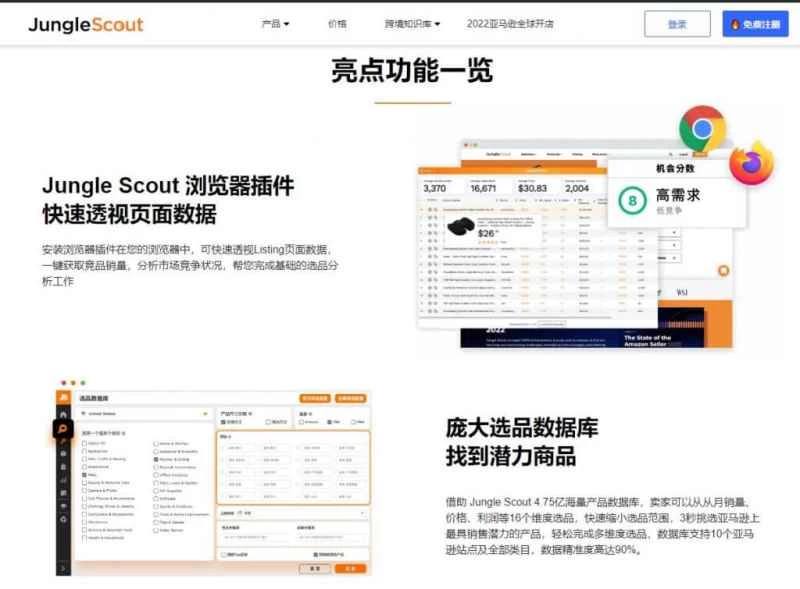Click the orange magnifier search sidebar icon
The image size is (800, 589).
(x=63, y=430)
